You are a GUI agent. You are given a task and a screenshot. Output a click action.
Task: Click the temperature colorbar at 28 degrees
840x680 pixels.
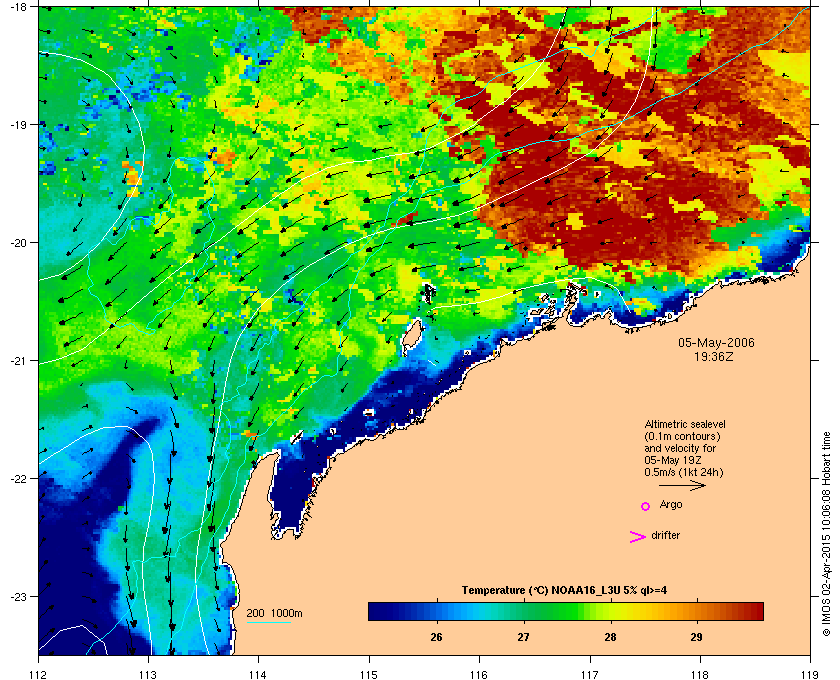(610, 611)
